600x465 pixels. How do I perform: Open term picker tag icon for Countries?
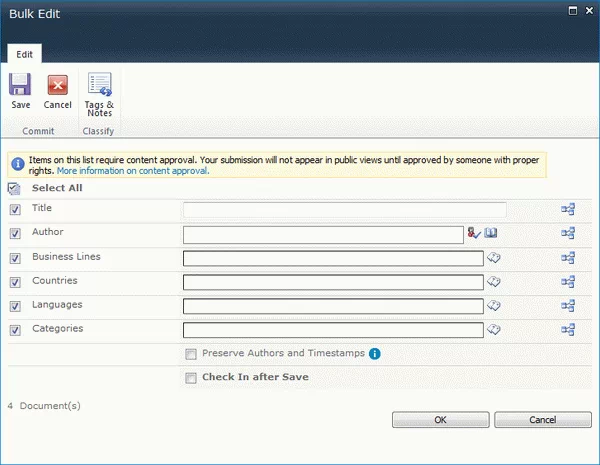pos(494,282)
